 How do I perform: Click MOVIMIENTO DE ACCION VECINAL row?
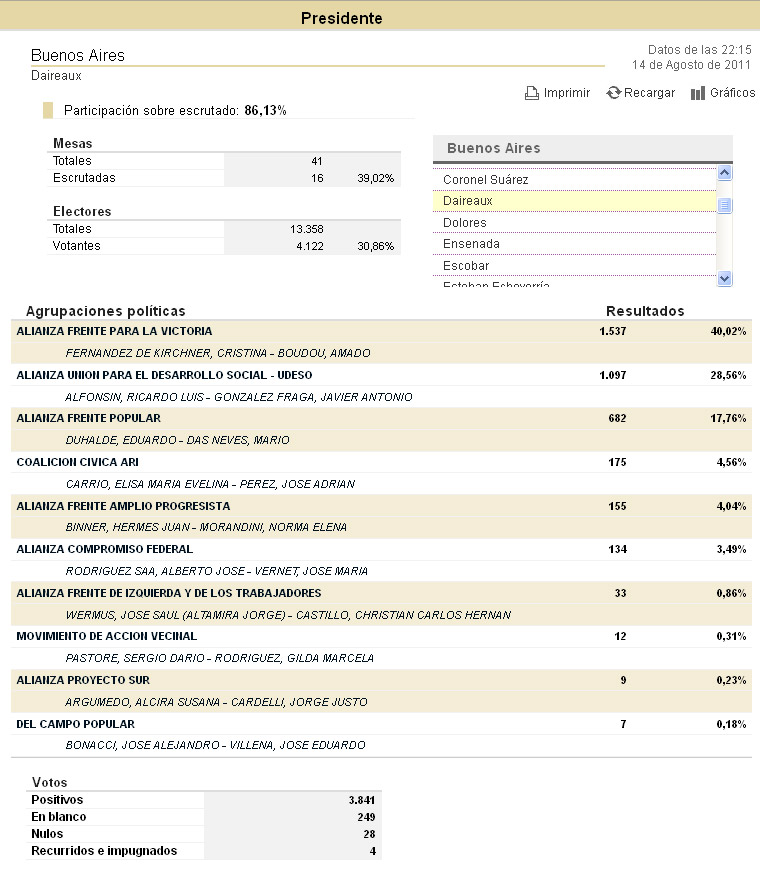click(381, 636)
